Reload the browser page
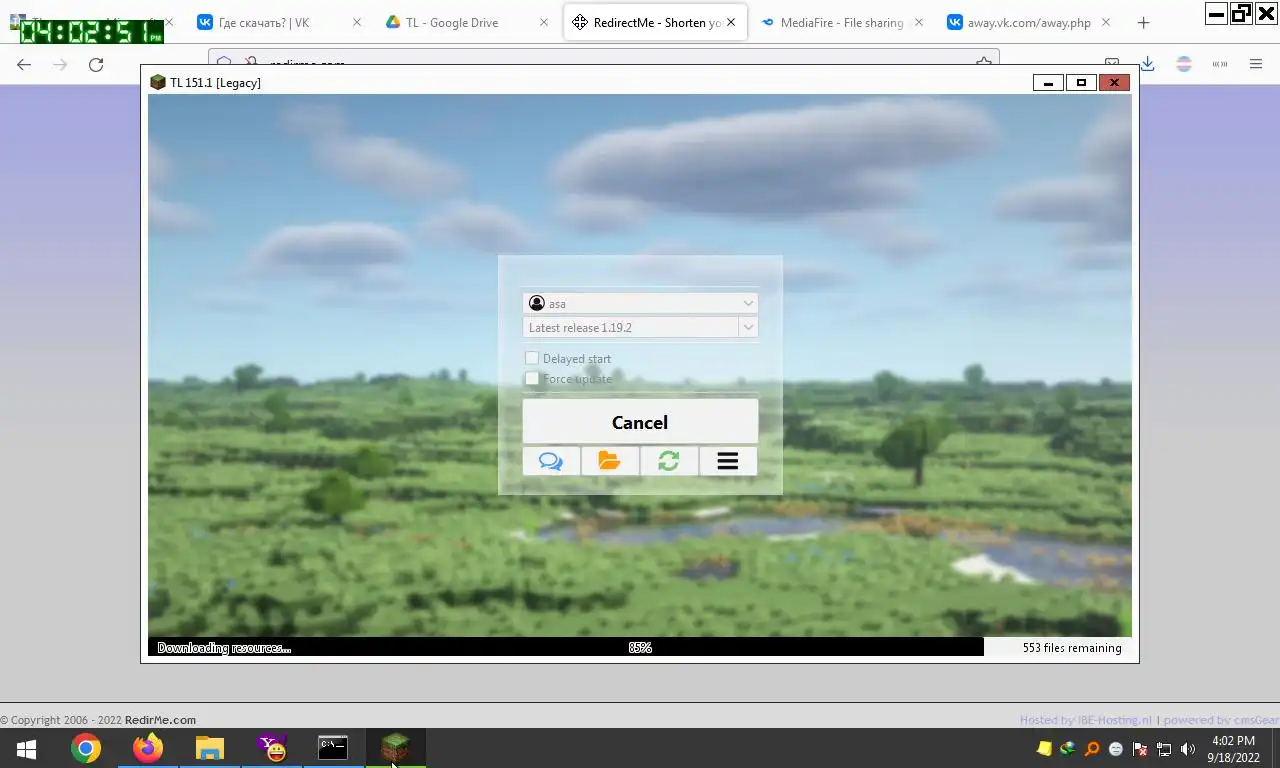Image resolution: width=1280 pixels, height=768 pixels. tap(96, 64)
